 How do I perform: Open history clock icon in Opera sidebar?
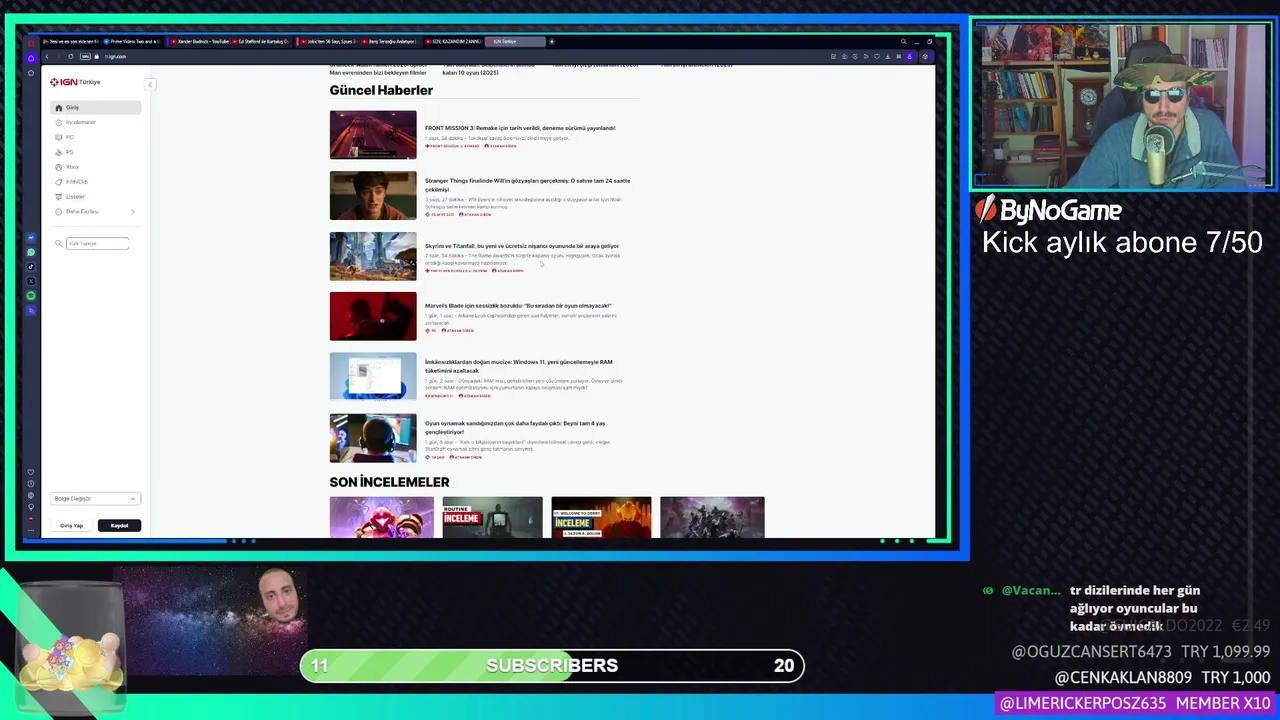coord(31,484)
